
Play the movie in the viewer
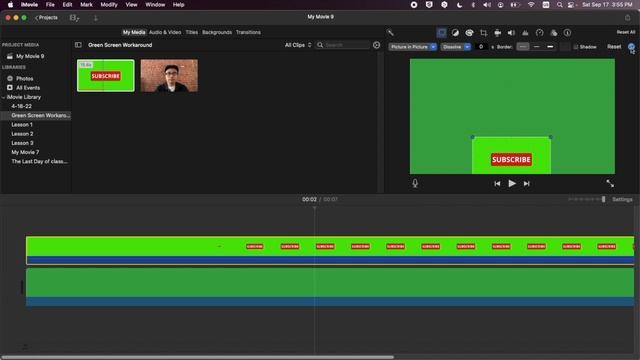[512, 184]
